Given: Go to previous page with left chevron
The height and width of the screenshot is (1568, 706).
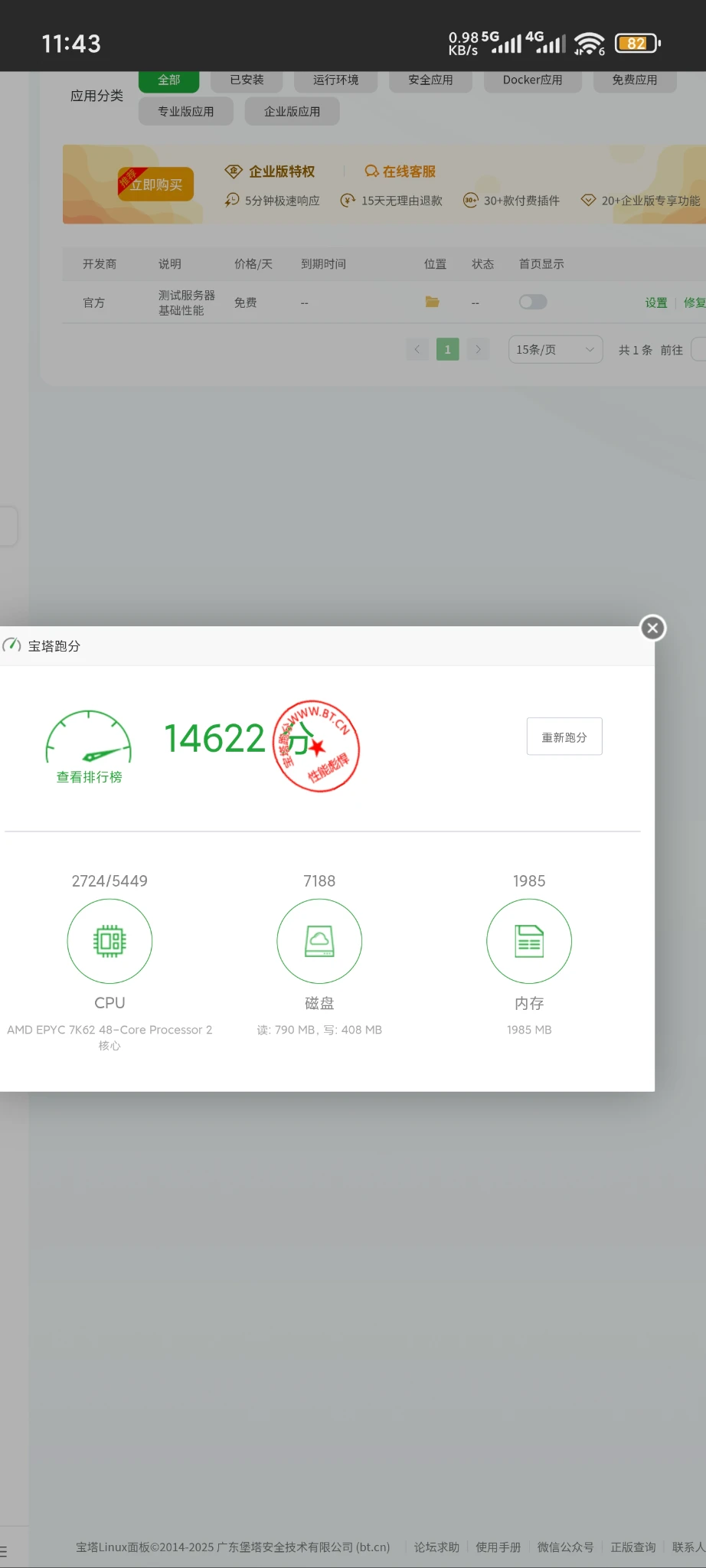Looking at the screenshot, I should tap(417, 350).
